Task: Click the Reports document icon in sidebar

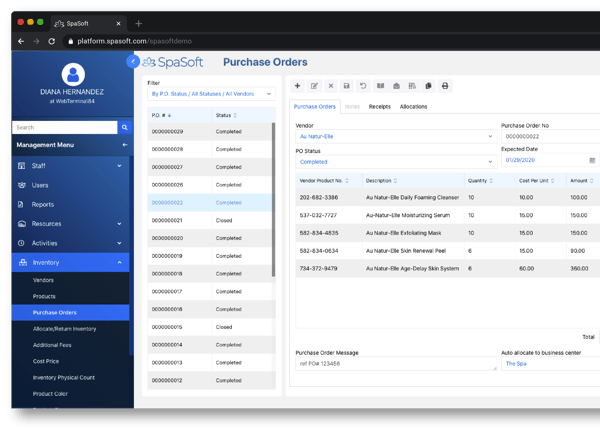Action: tap(21, 204)
